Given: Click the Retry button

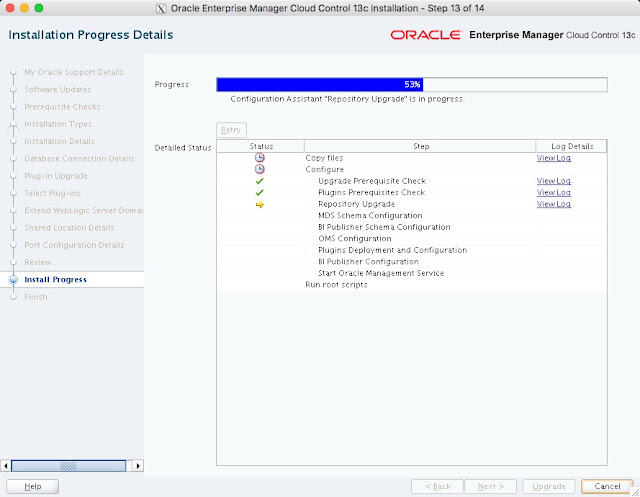Looking at the screenshot, I should (231, 130).
